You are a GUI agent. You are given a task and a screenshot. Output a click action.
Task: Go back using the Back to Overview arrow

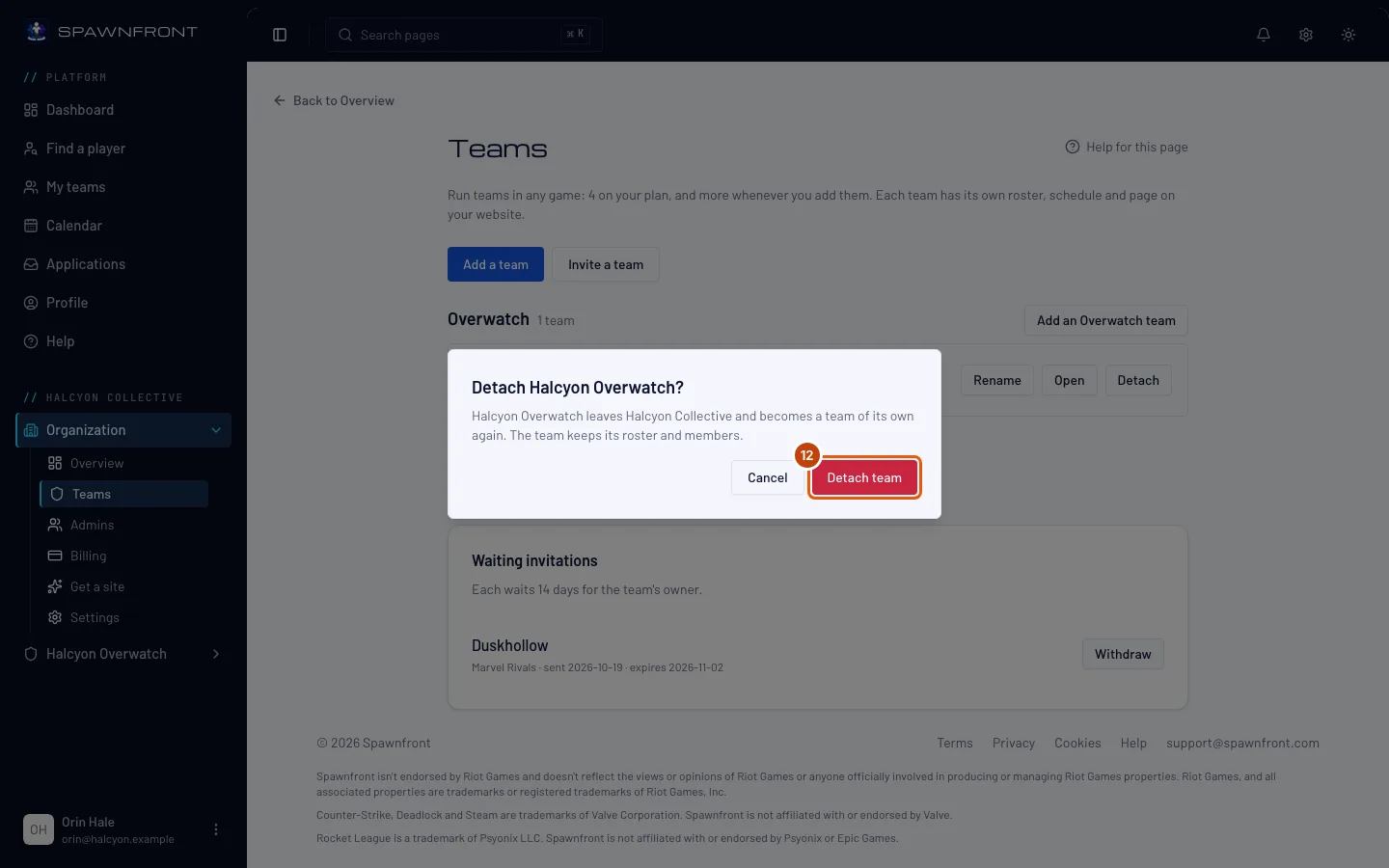(x=280, y=100)
